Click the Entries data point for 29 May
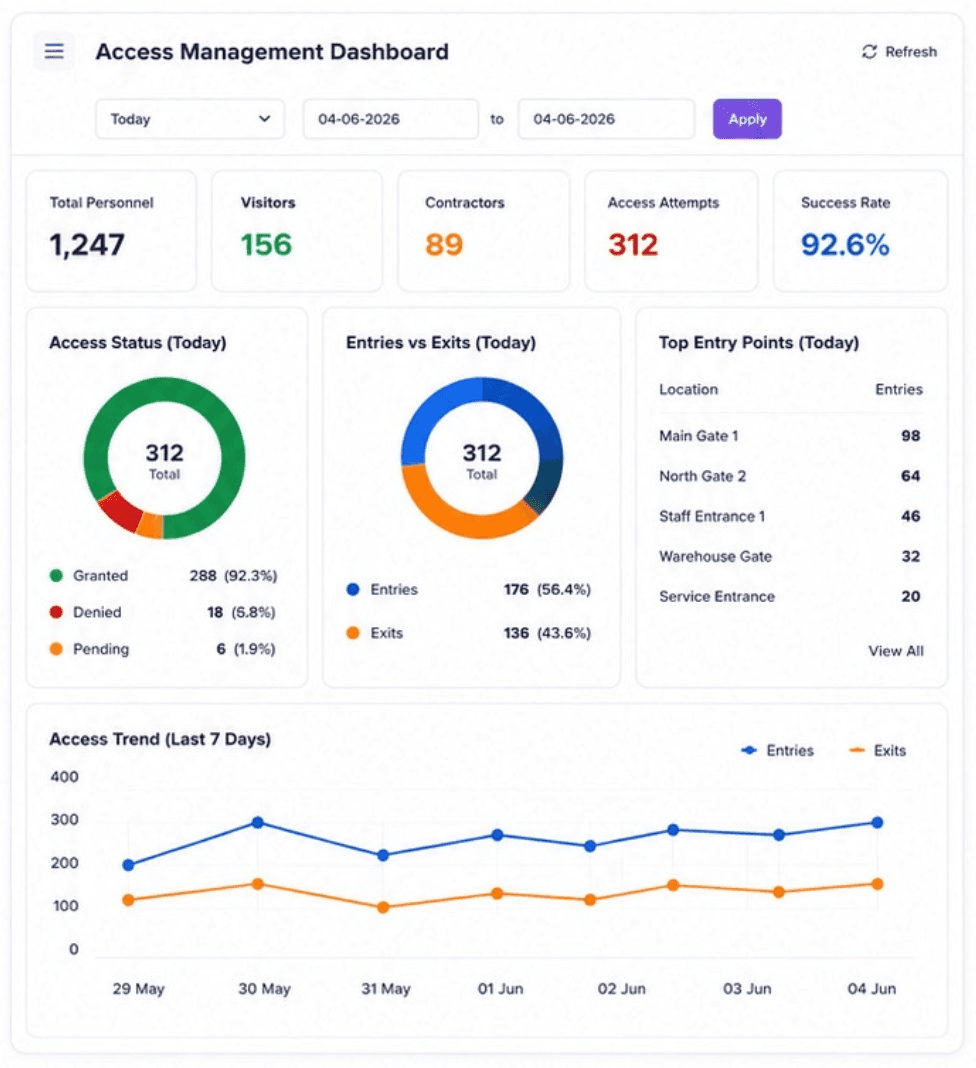 coord(128,865)
